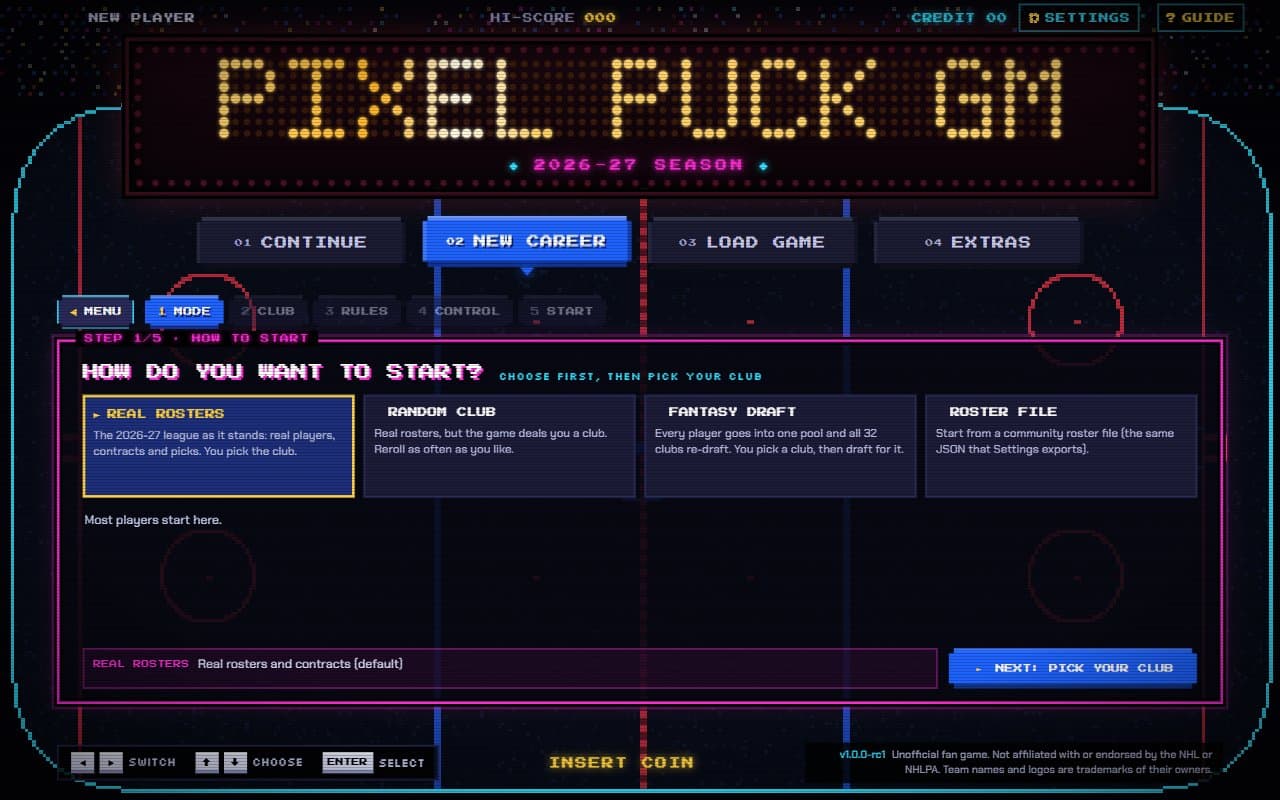Open the Settings button
Image resolution: width=1280 pixels, height=800 pixels.
pyautogui.click(x=1078, y=17)
